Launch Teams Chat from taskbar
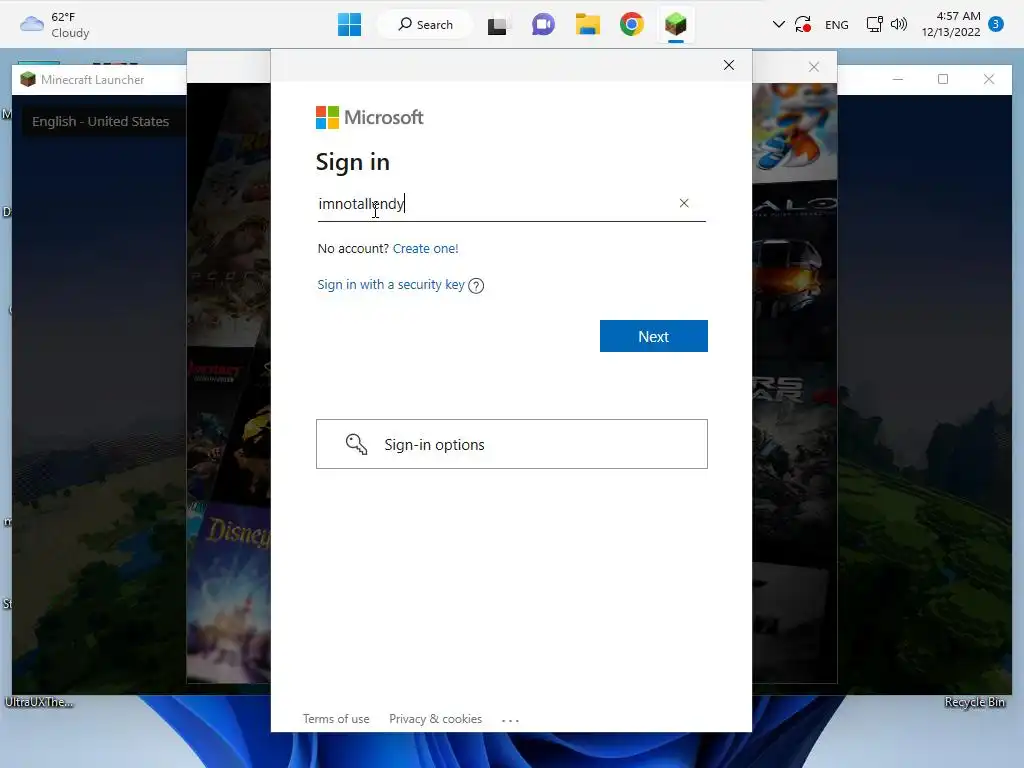 pos(543,25)
